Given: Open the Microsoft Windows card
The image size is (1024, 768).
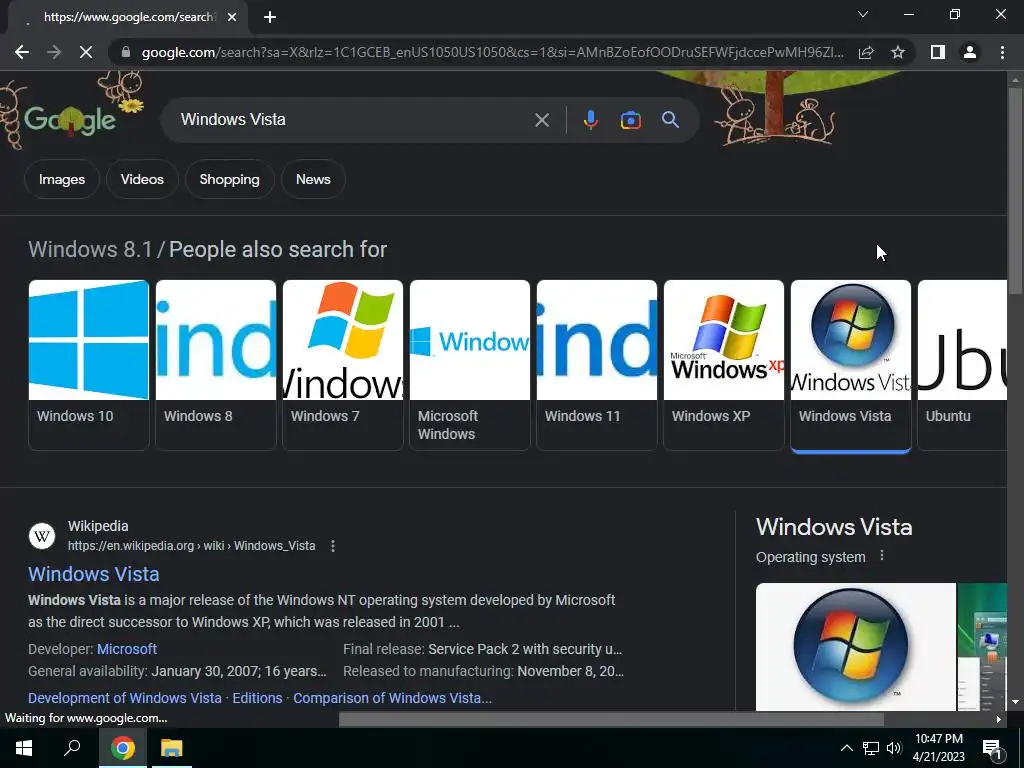Looking at the screenshot, I should [470, 365].
